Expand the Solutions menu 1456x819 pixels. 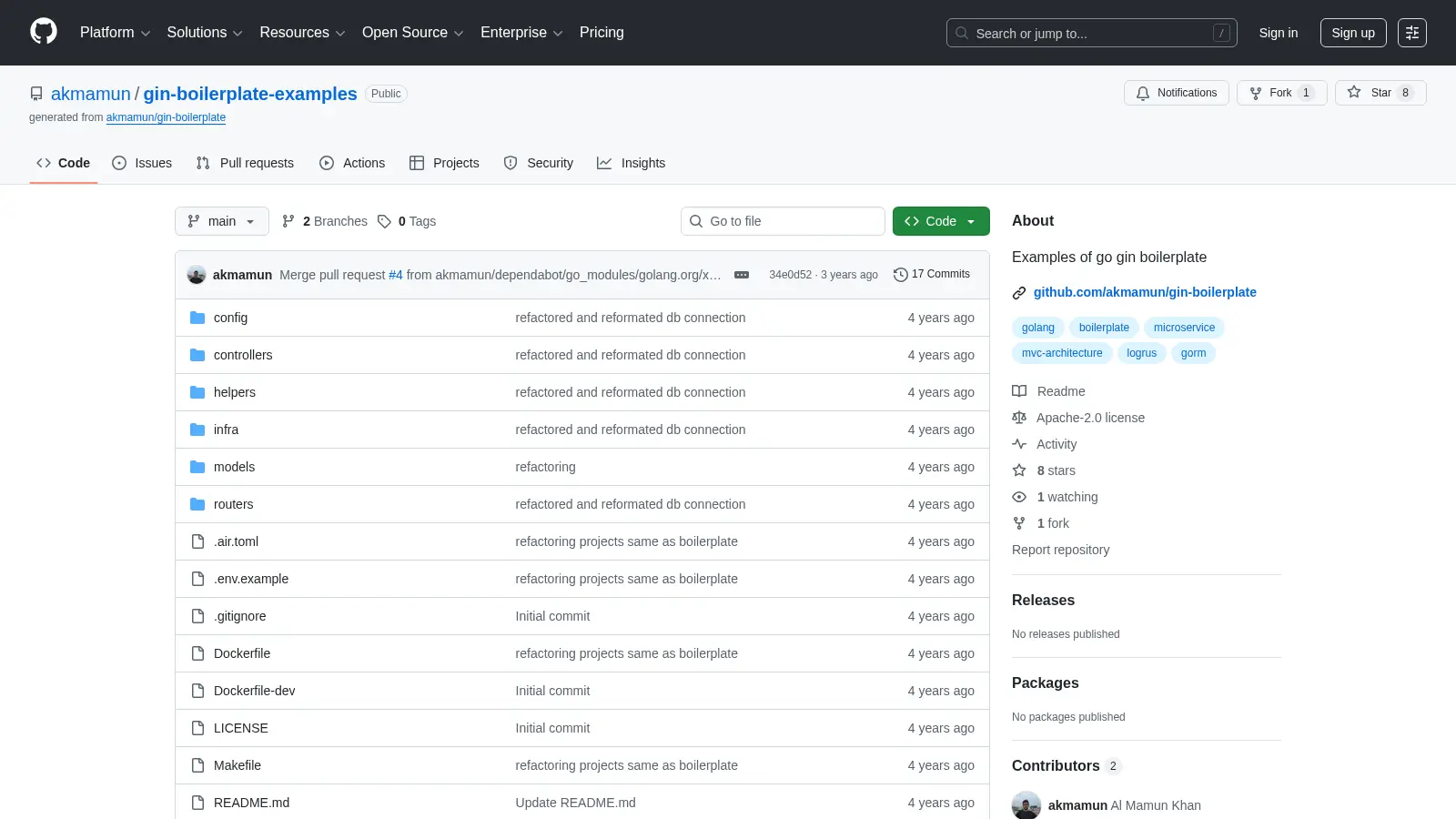click(x=205, y=33)
